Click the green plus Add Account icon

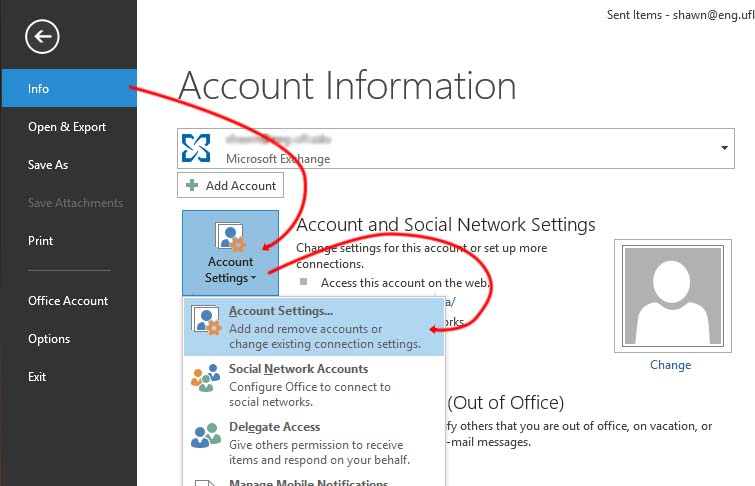point(194,186)
